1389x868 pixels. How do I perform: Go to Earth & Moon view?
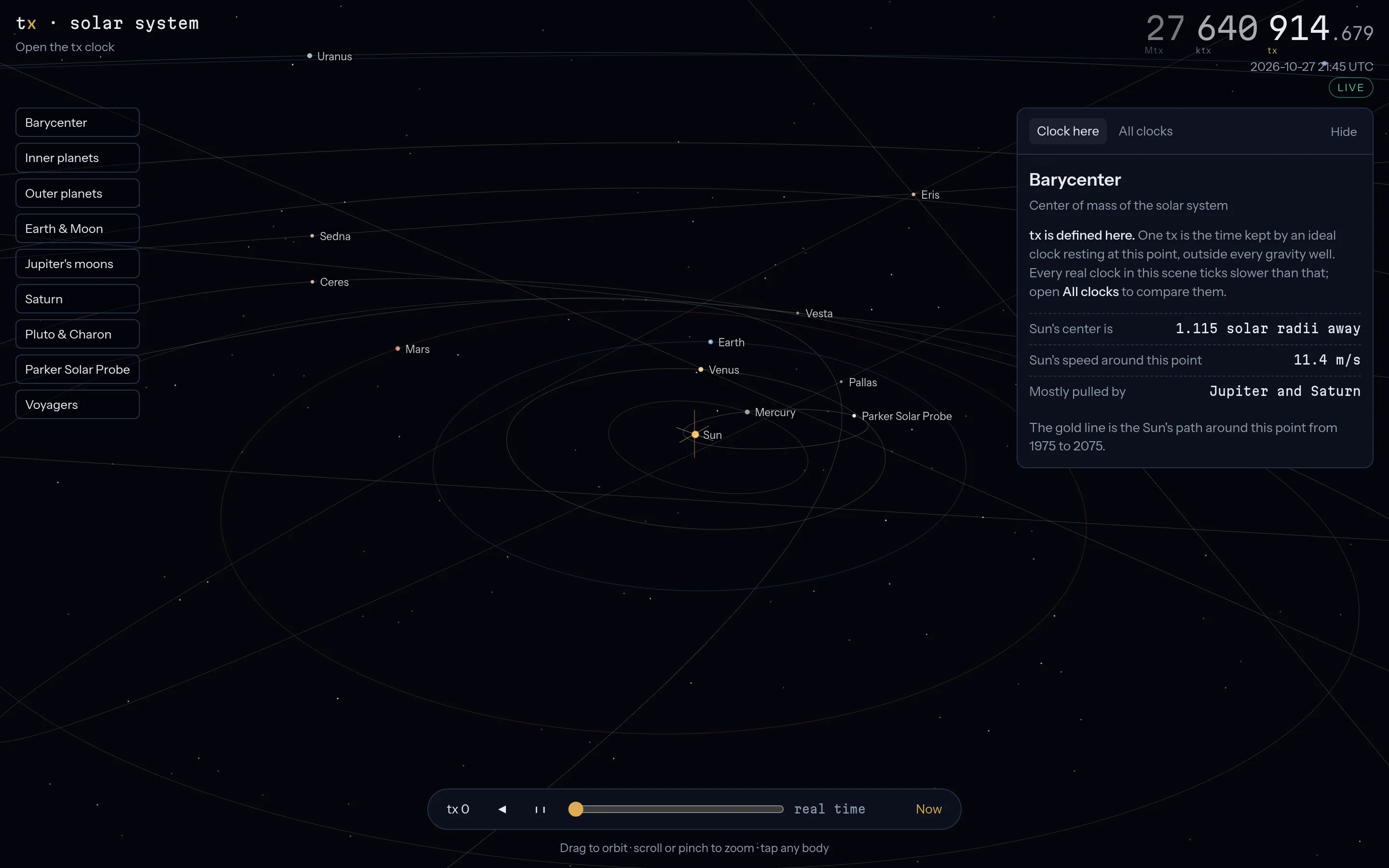(x=78, y=229)
